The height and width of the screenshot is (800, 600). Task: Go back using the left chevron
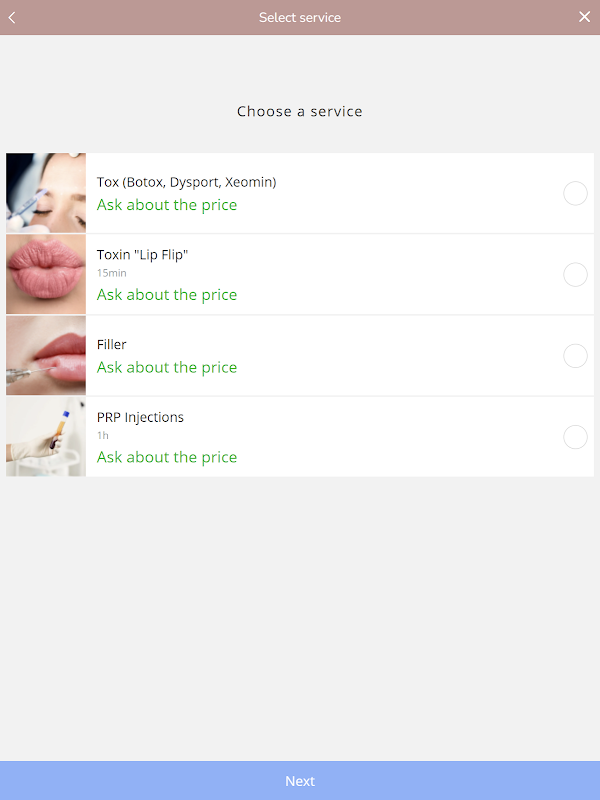[x=12, y=17]
